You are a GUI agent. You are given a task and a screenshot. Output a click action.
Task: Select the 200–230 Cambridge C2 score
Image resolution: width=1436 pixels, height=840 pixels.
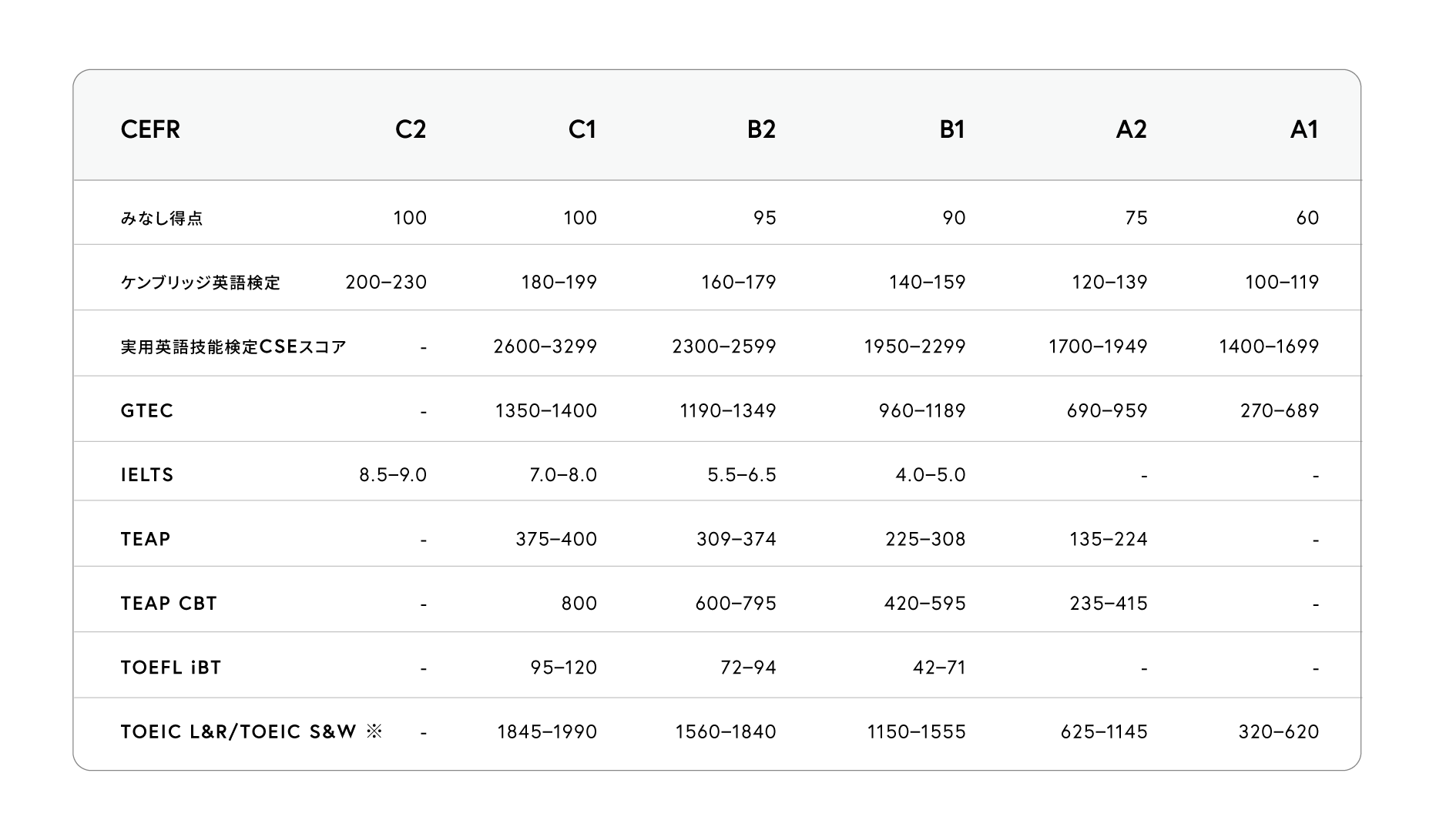(386, 283)
